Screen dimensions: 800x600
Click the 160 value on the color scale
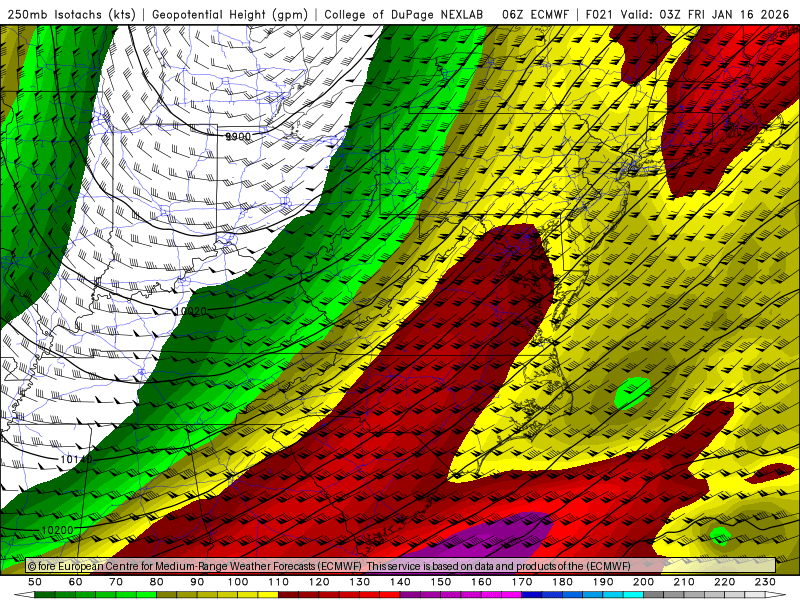tap(482, 582)
